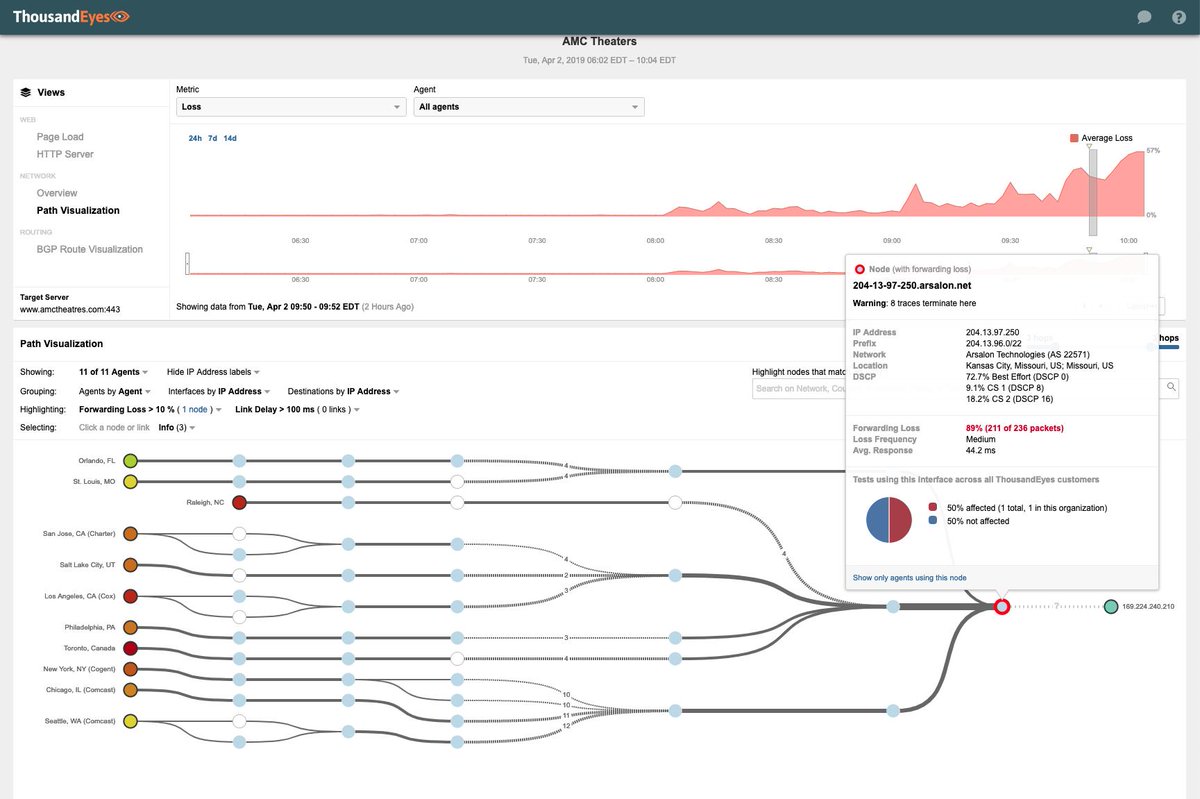The width and height of the screenshot is (1200, 799).
Task: Open the help question mark icon
Action: pos(1179,17)
